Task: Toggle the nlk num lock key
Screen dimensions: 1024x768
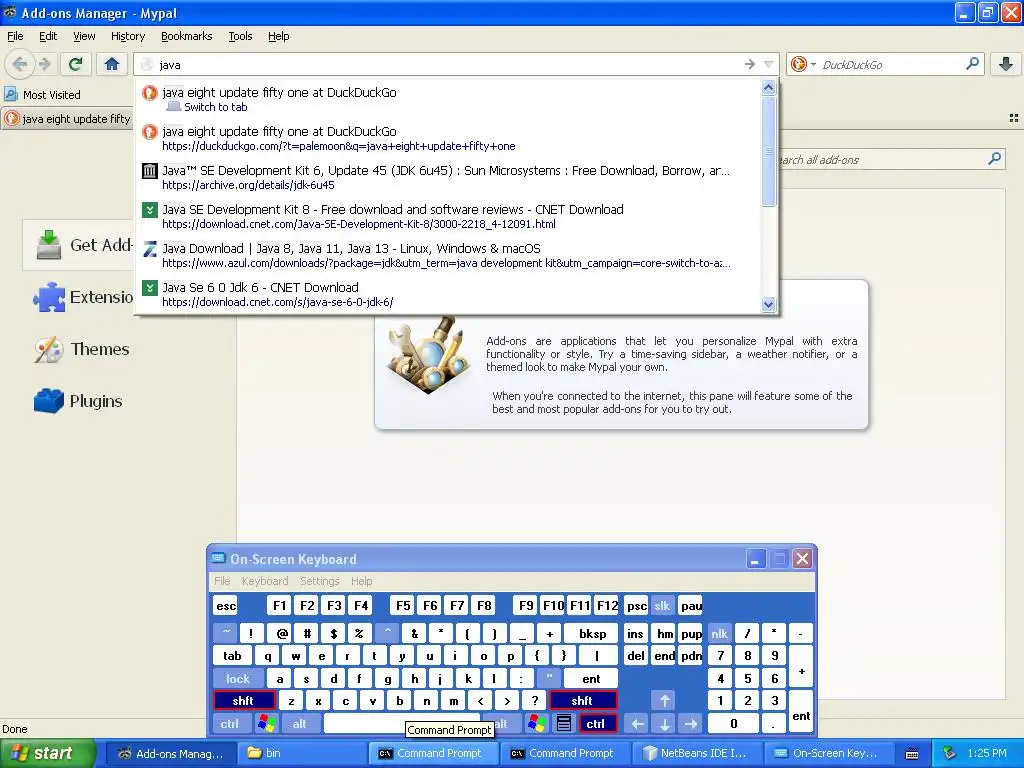Action: (719, 633)
